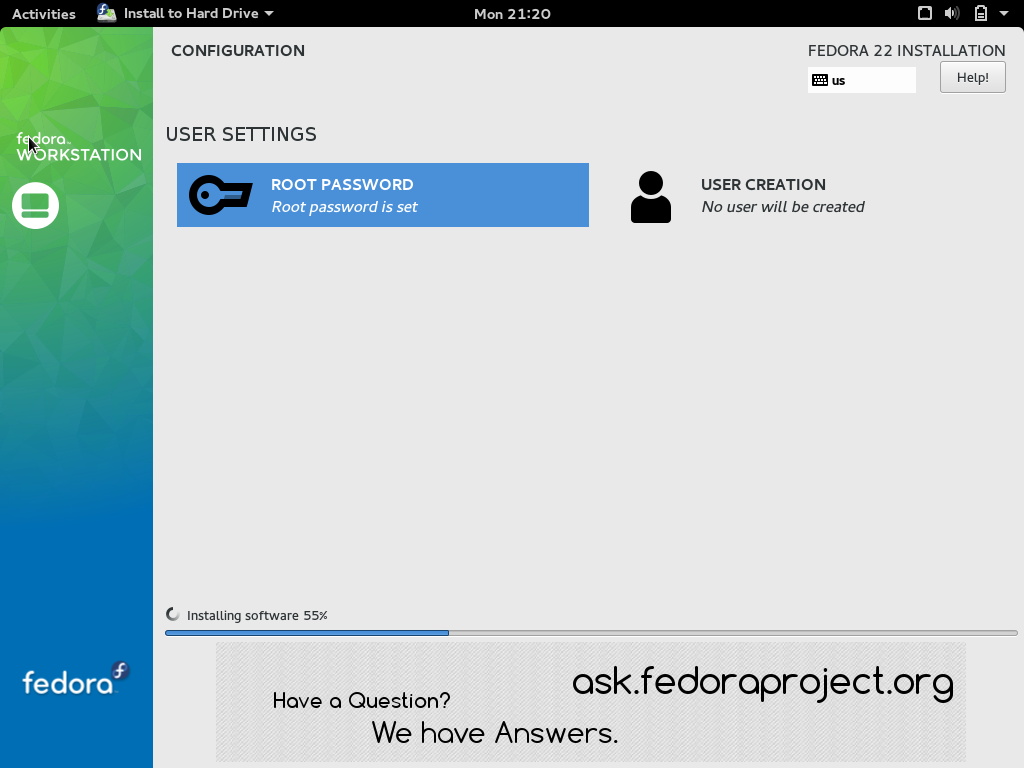Open the Activities overview
The height and width of the screenshot is (768, 1024).
tap(44, 14)
